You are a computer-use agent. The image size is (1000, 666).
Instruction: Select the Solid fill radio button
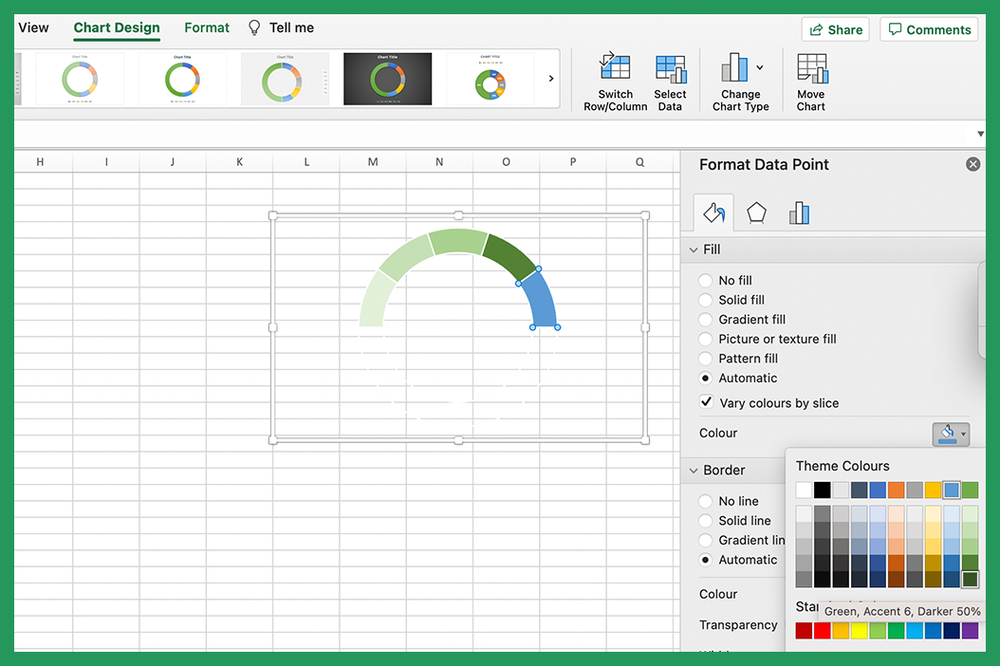click(705, 300)
